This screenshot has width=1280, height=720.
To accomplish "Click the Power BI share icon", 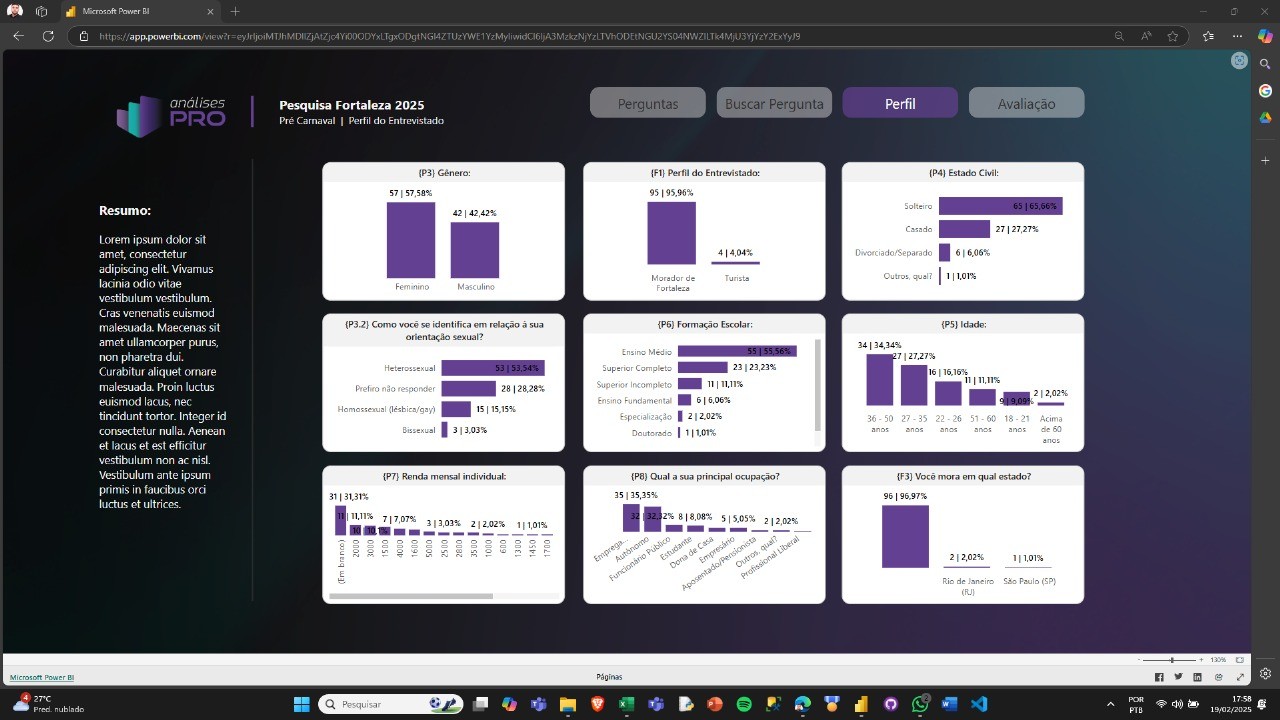I will click(x=1219, y=677).
